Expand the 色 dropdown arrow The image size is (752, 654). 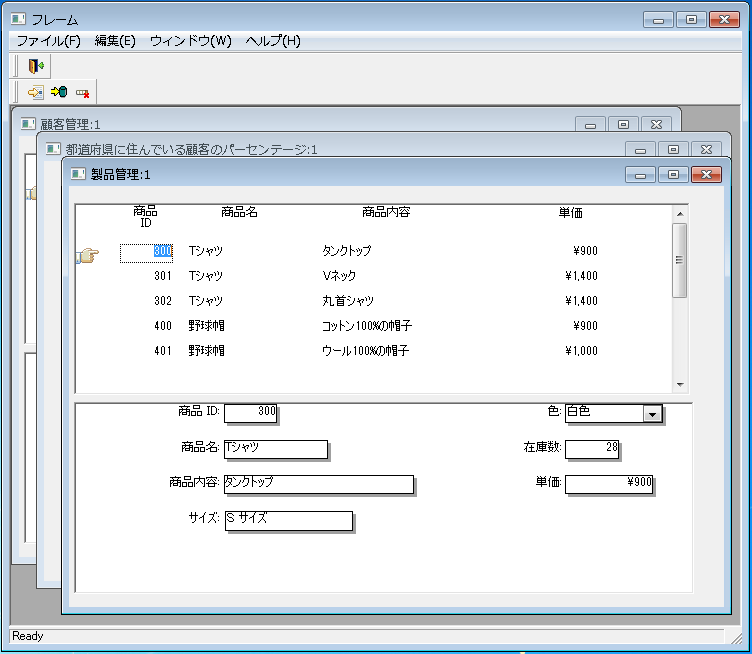(652, 414)
